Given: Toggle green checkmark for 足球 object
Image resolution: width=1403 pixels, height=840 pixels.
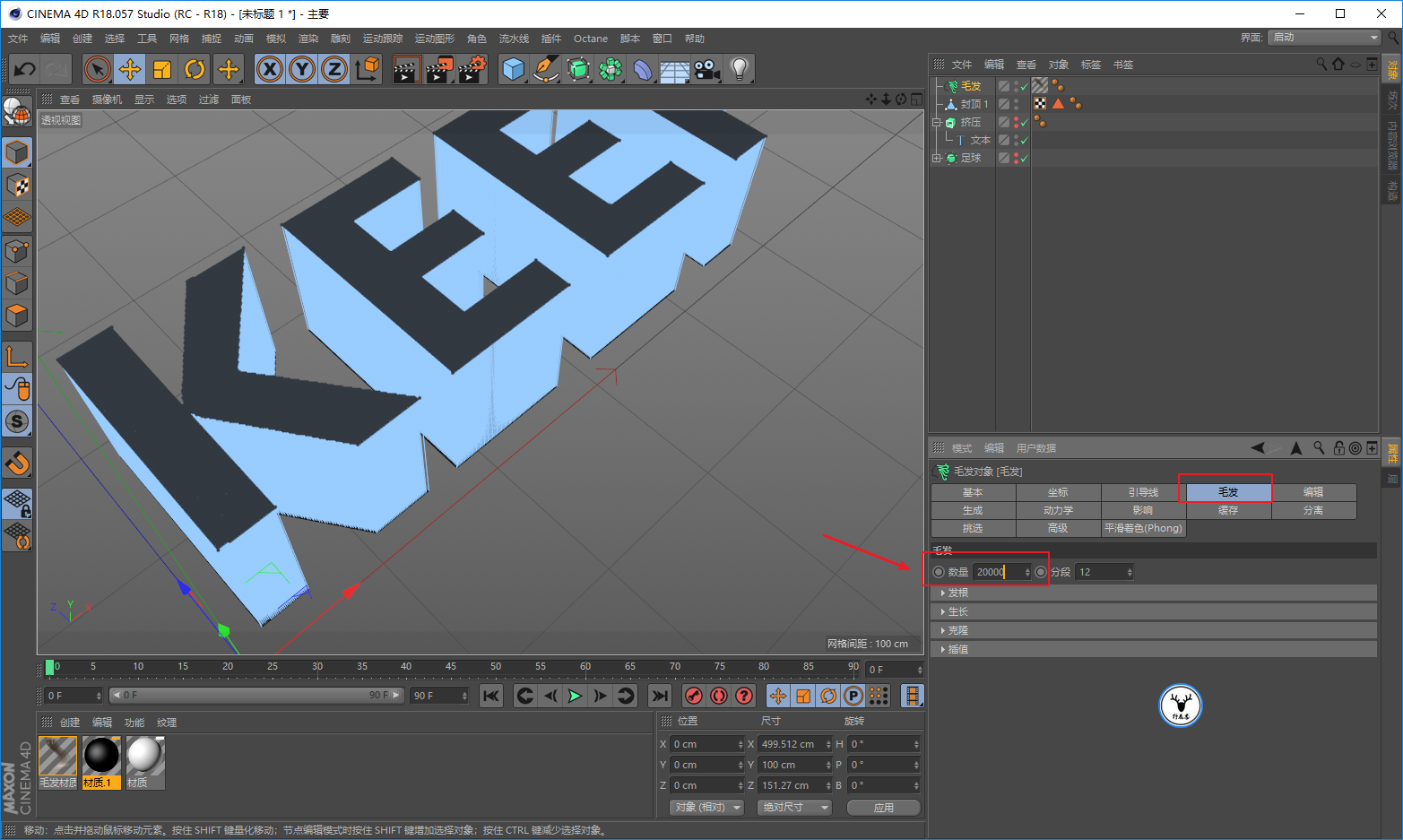Looking at the screenshot, I should [1024, 159].
